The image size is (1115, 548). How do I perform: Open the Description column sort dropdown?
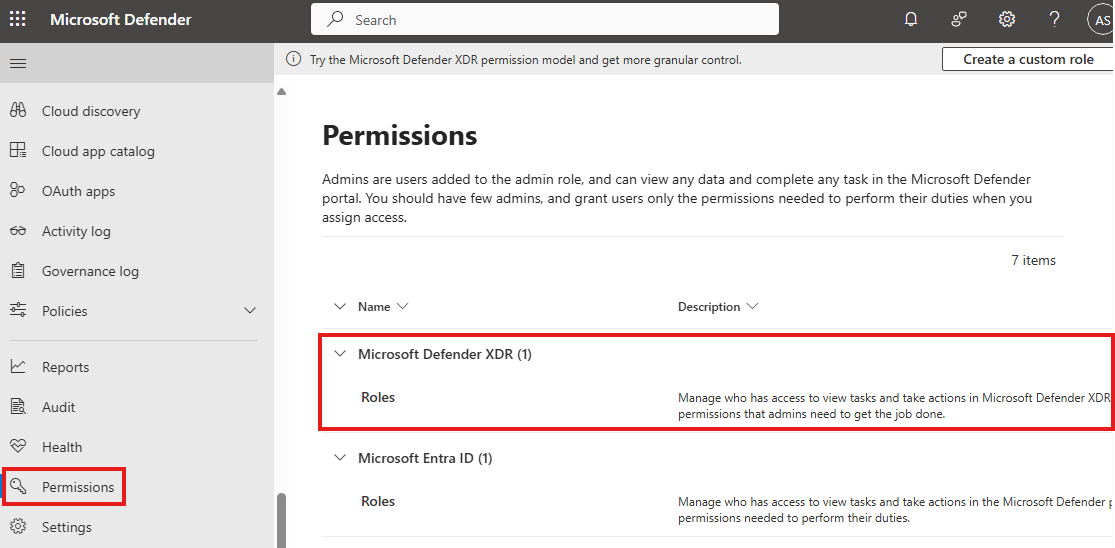point(752,306)
